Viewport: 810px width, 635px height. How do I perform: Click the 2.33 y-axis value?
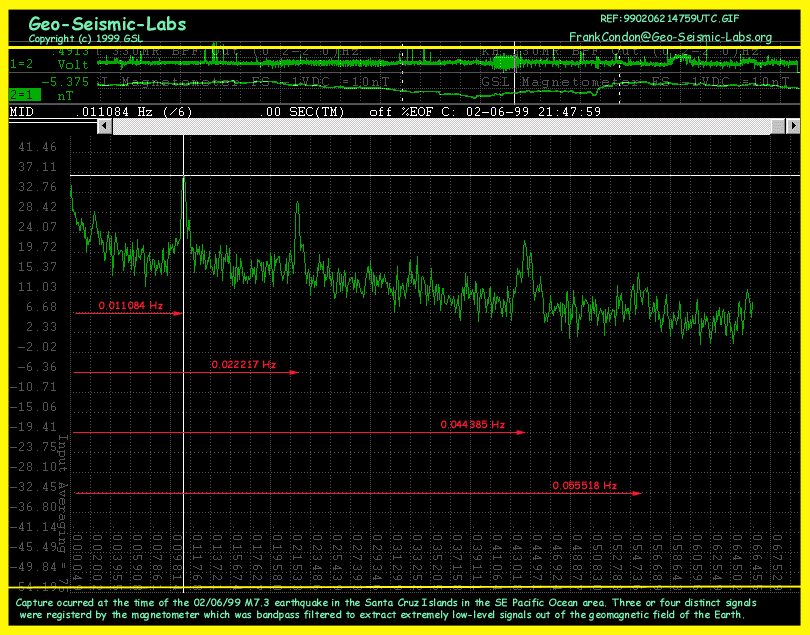[41, 327]
